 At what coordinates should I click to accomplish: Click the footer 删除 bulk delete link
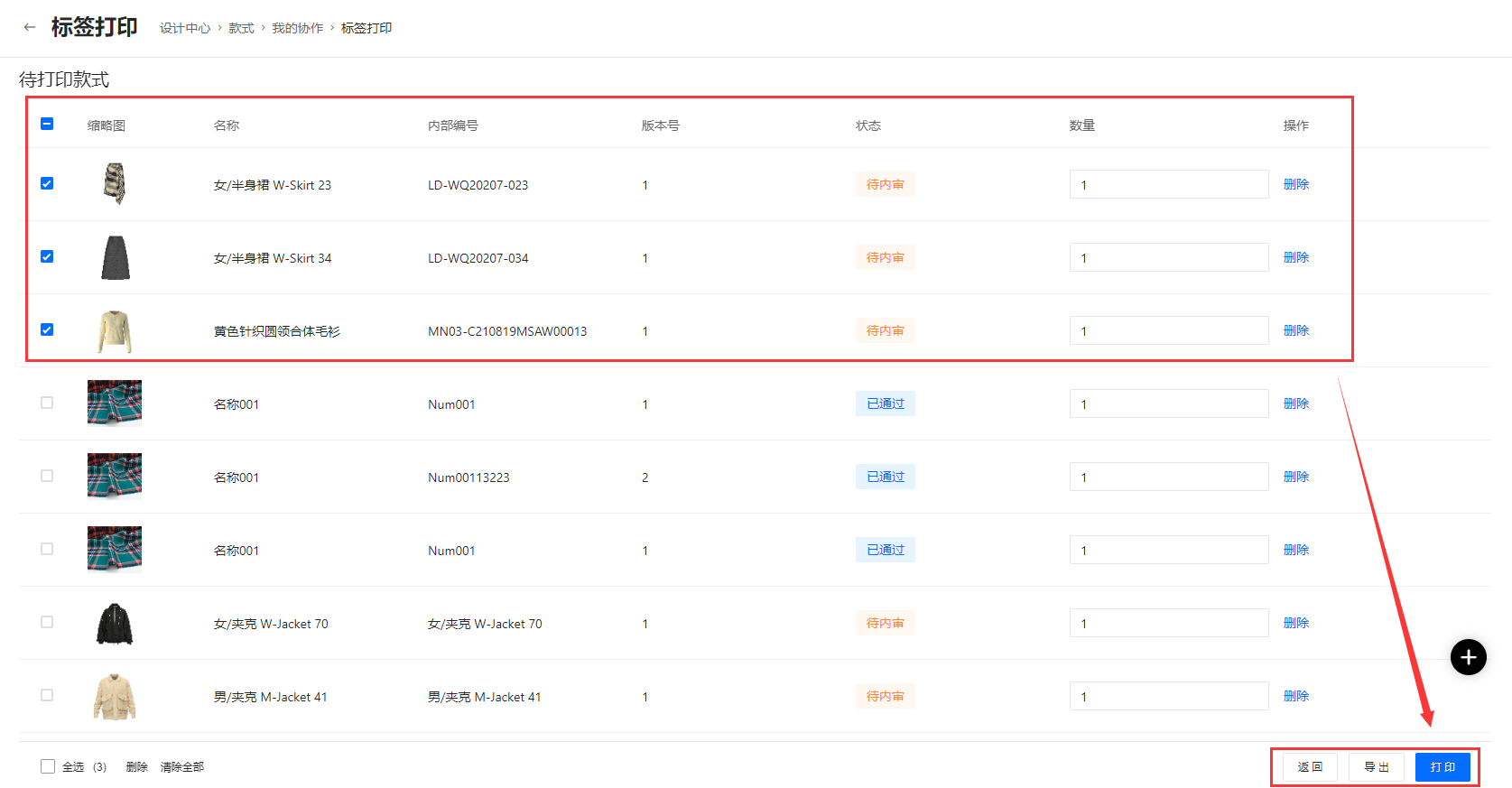coord(136,767)
